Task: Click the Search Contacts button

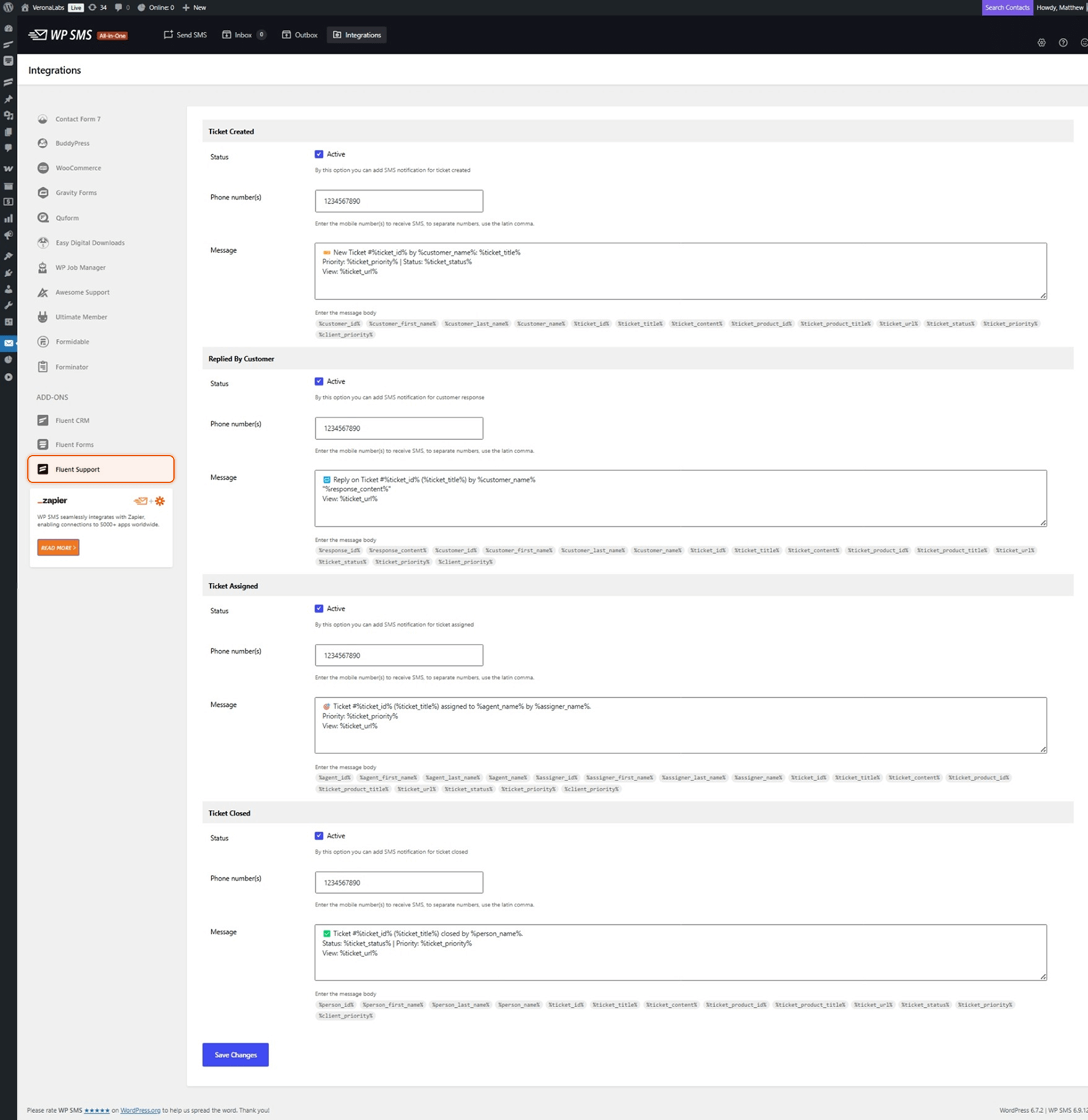Action: click(x=1007, y=7)
